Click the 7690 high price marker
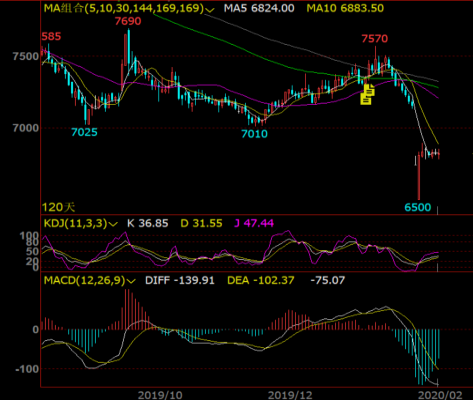The width and height of the screenshot is (473, 400). pos(128,21)
